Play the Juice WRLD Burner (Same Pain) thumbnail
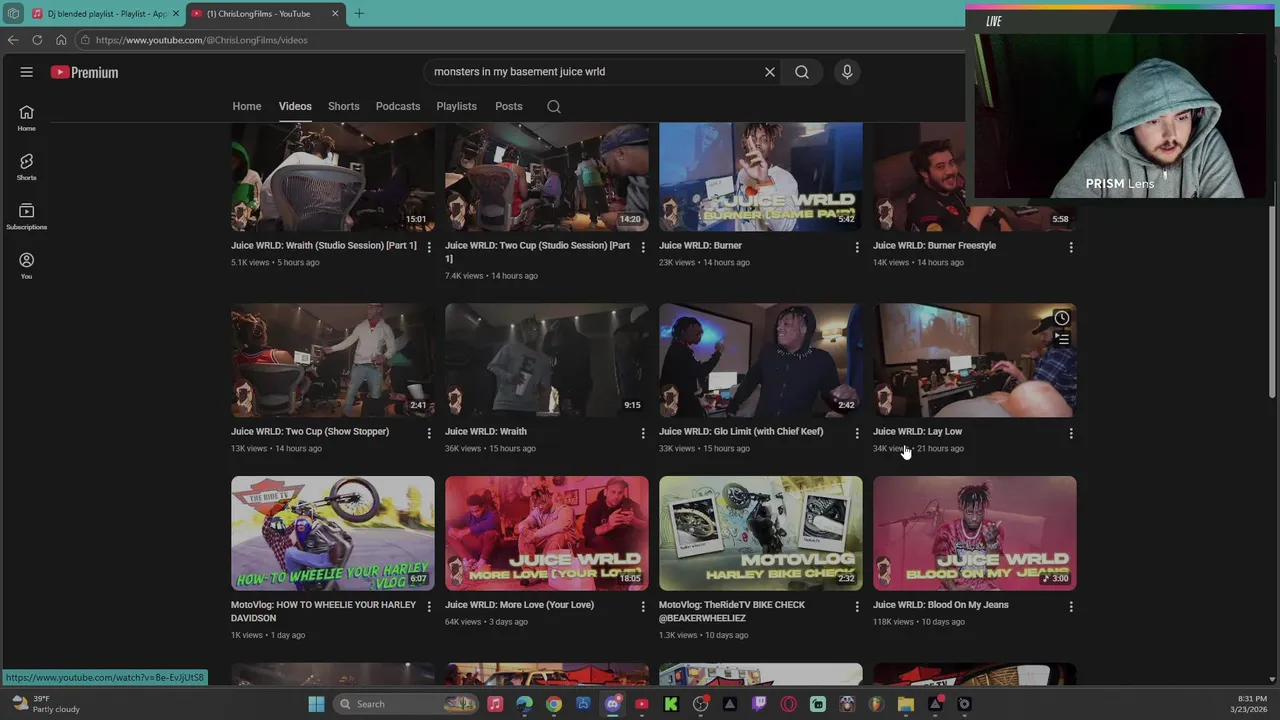Viewport: 1280px width, 720px height. (x=761, y=177)
